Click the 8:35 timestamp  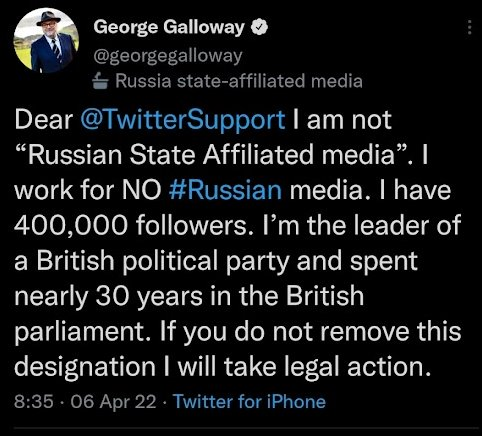34,401
